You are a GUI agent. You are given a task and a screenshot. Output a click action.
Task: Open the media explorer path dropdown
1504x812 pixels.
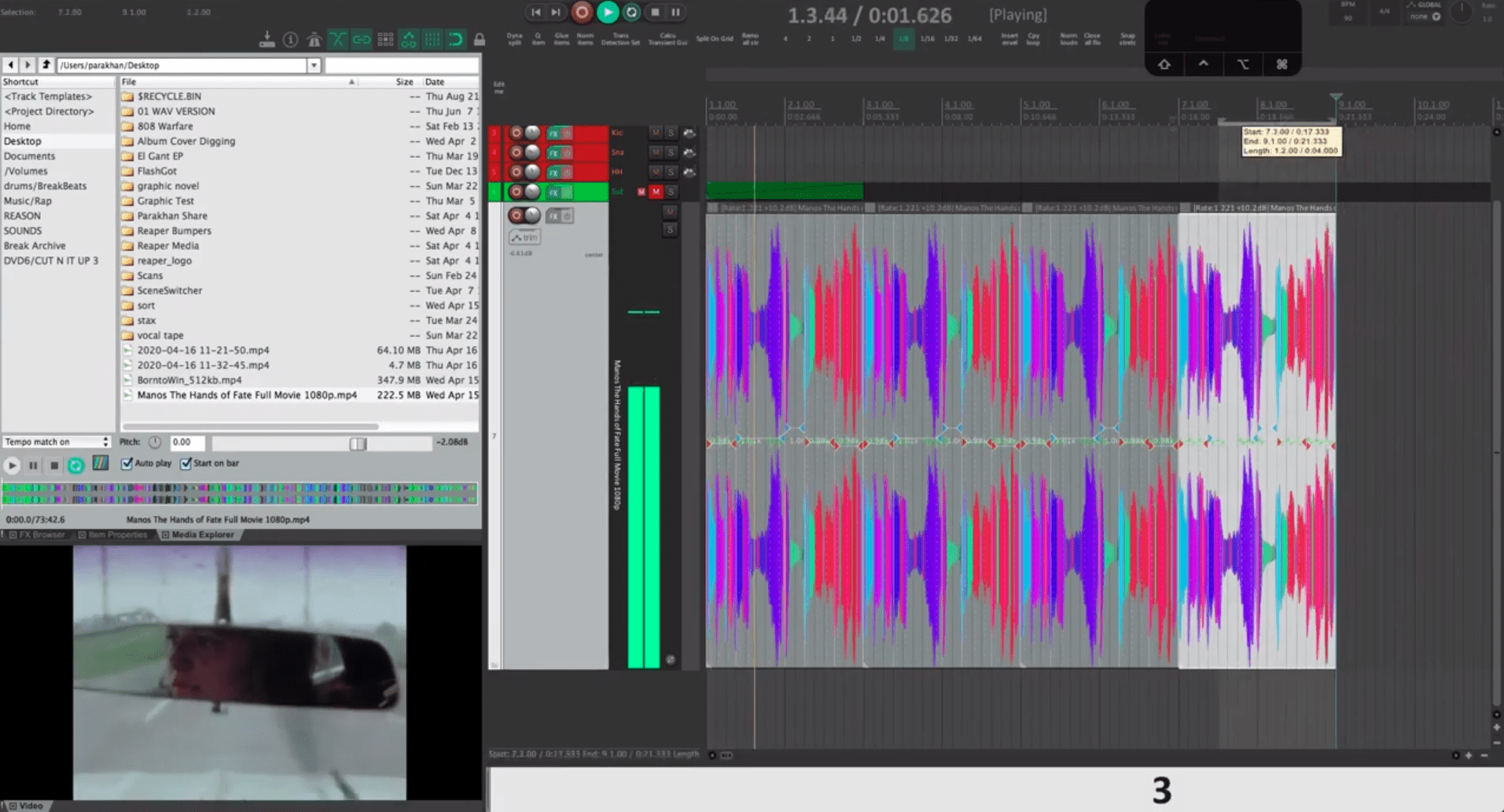coord(314,65)
